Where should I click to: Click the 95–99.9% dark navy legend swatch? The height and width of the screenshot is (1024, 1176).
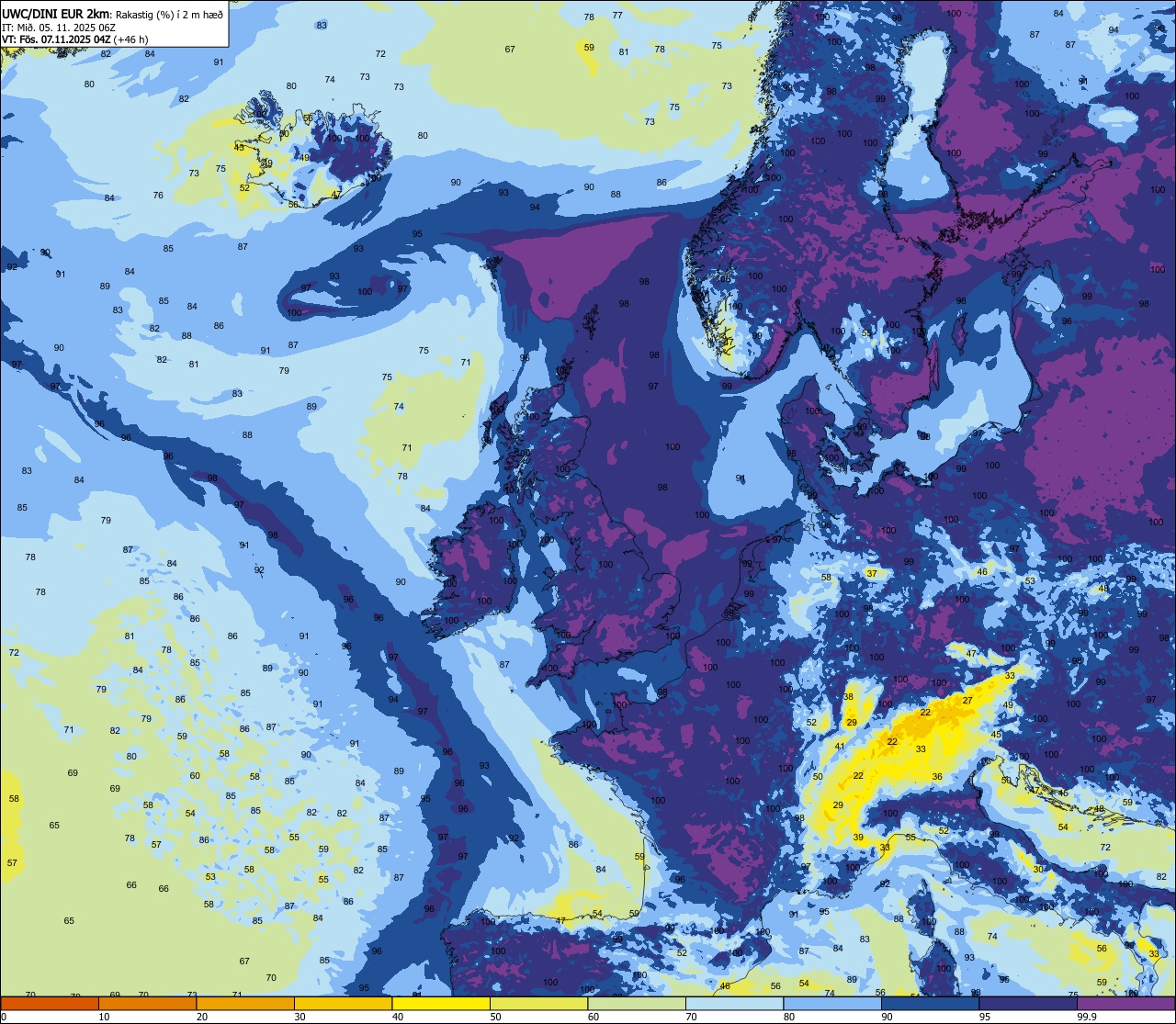pyautogui.click(x=1028, y=1003)
